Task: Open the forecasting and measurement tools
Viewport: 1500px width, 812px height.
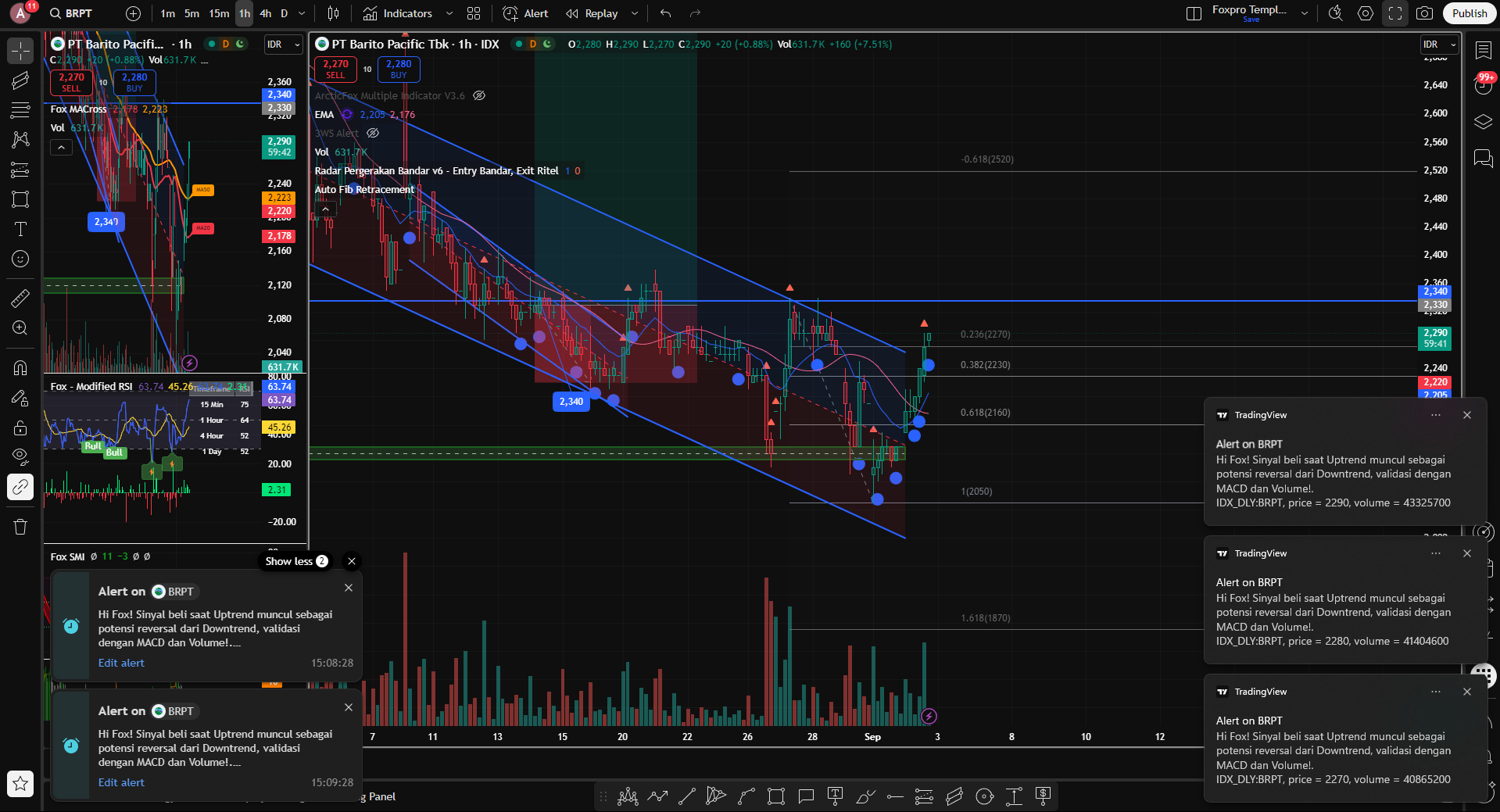Action: point(20,170)
